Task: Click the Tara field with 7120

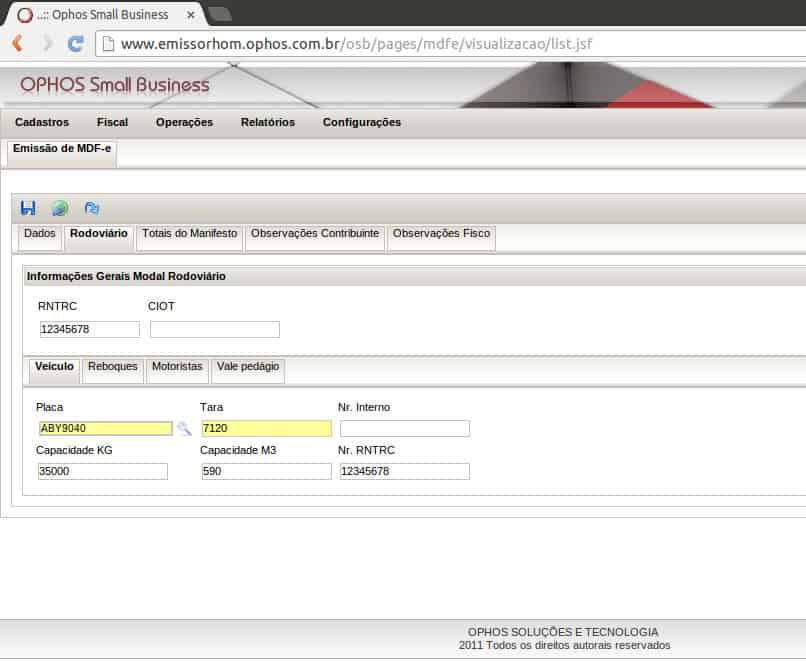Action: tap(266, 428)
